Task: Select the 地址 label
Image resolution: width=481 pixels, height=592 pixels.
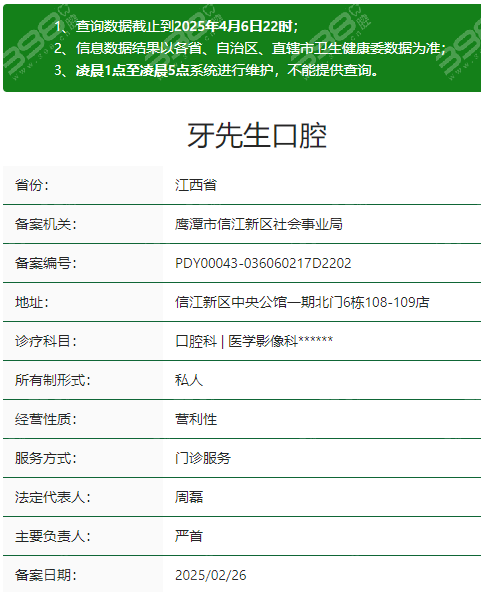Action: pos(32,302)
